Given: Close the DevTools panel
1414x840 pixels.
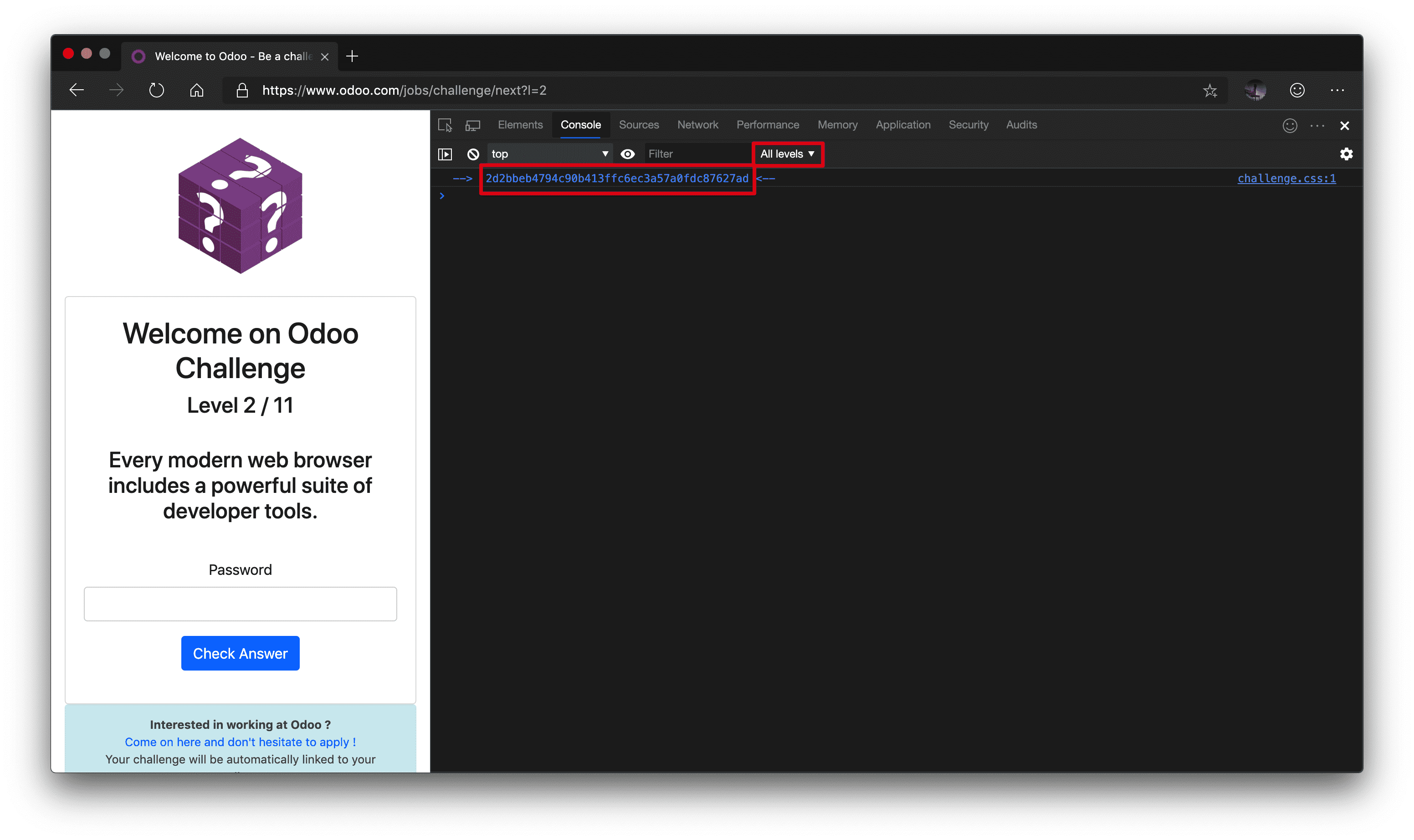Looking at the screenshot, I should (x=1344, y=126).
